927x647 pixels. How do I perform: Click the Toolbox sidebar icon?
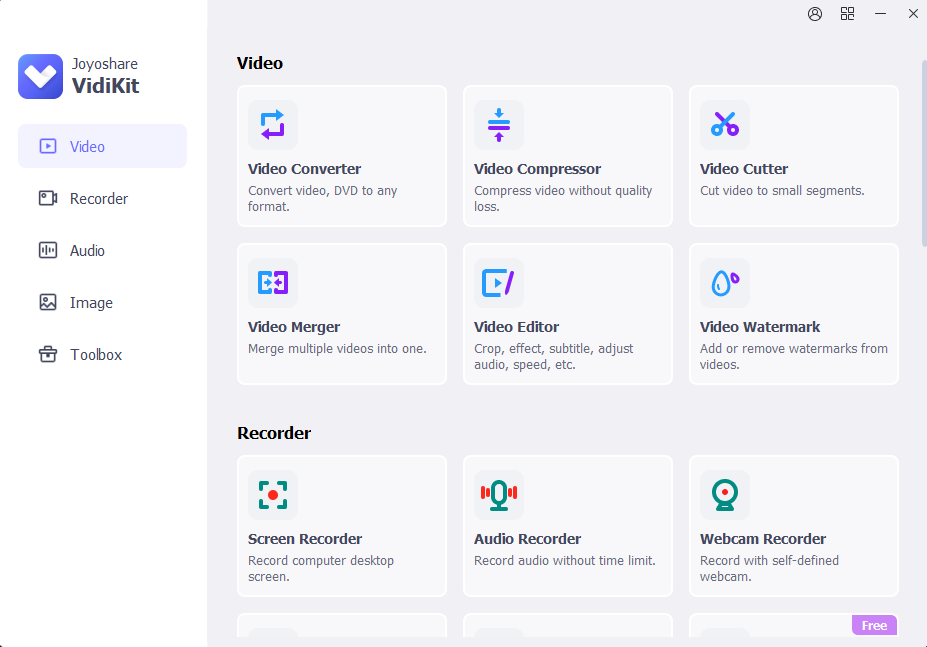(x=48, y=354)
